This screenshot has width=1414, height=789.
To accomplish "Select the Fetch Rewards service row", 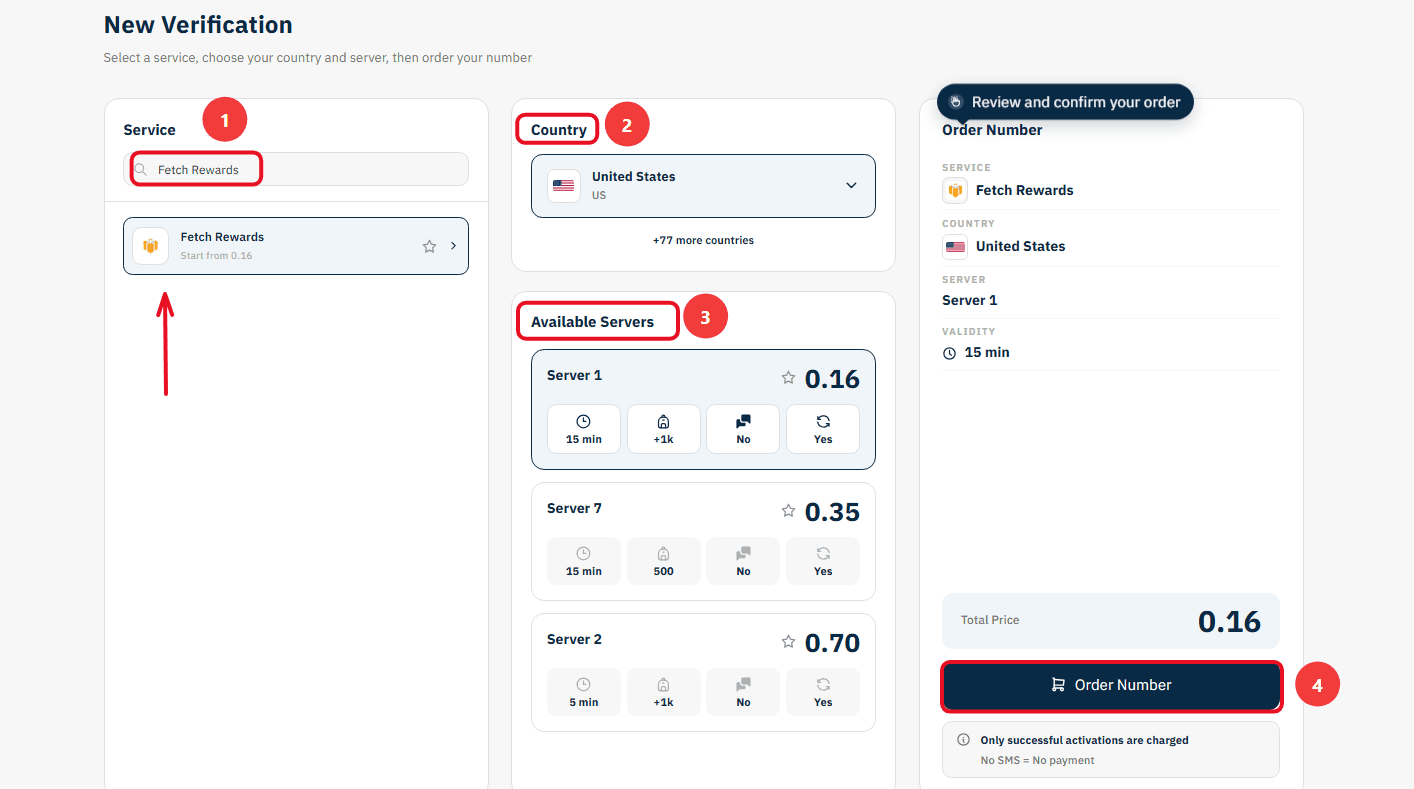I will [x=296, y=246].
